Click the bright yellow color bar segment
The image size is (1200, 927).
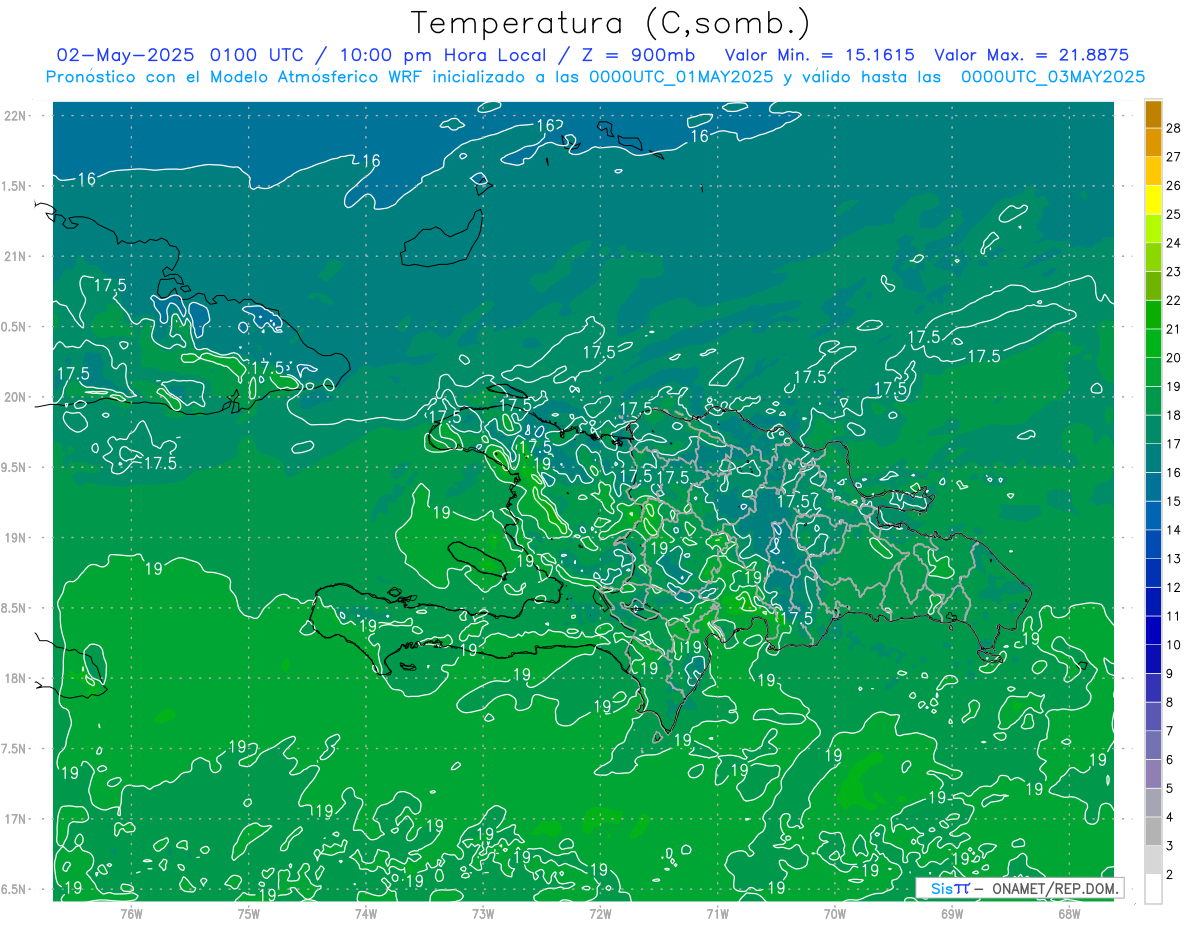[1154, 199]
